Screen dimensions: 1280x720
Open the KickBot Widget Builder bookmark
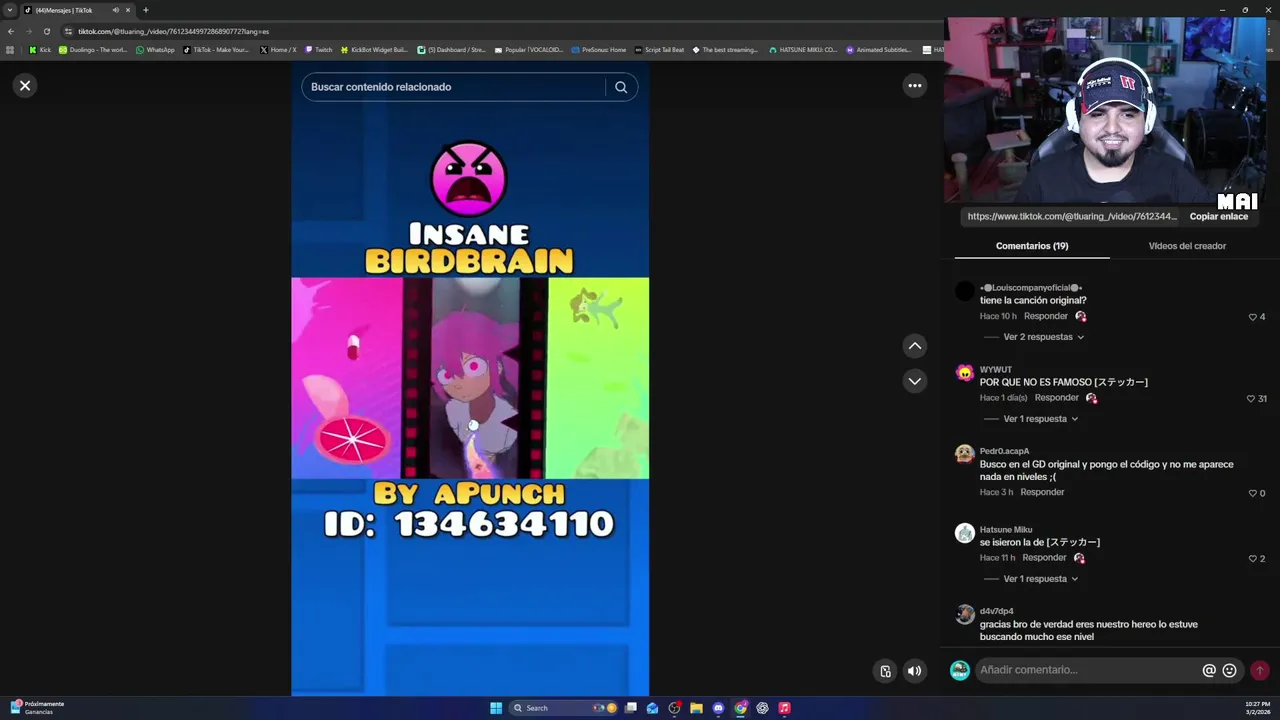[374, 49]
